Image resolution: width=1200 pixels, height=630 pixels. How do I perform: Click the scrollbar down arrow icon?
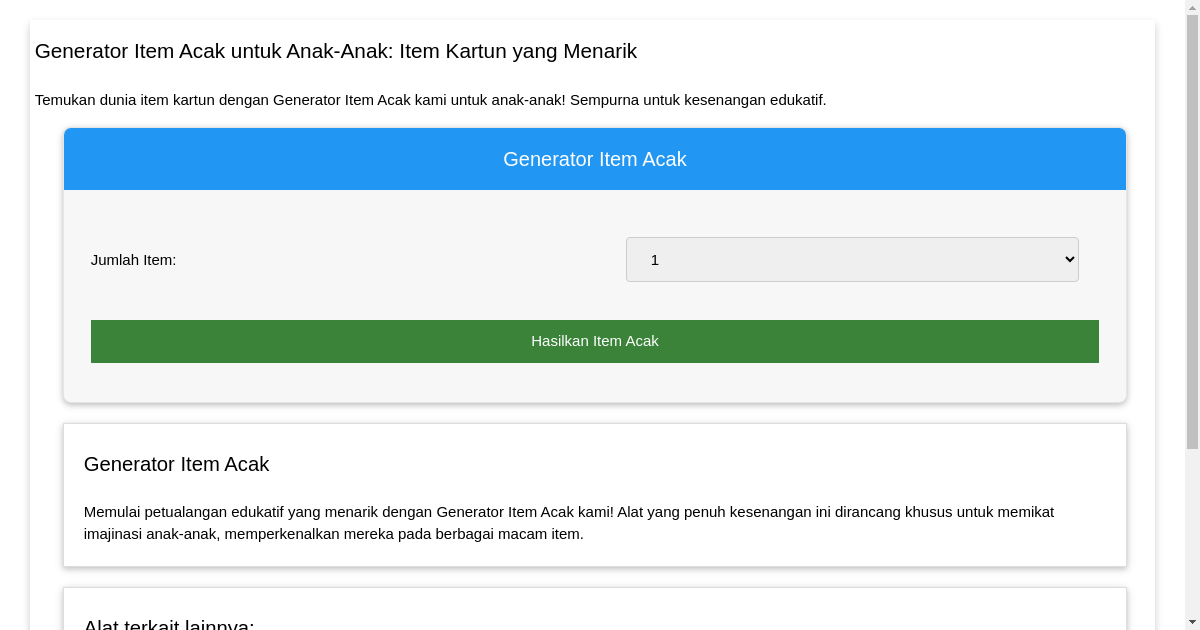[x=1193, y=622]
